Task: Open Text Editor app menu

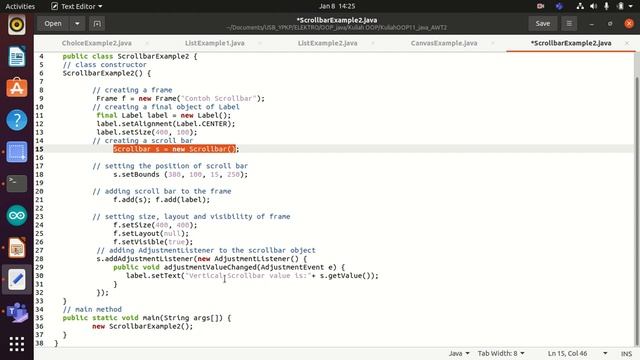Action: (x=77, y=6)
